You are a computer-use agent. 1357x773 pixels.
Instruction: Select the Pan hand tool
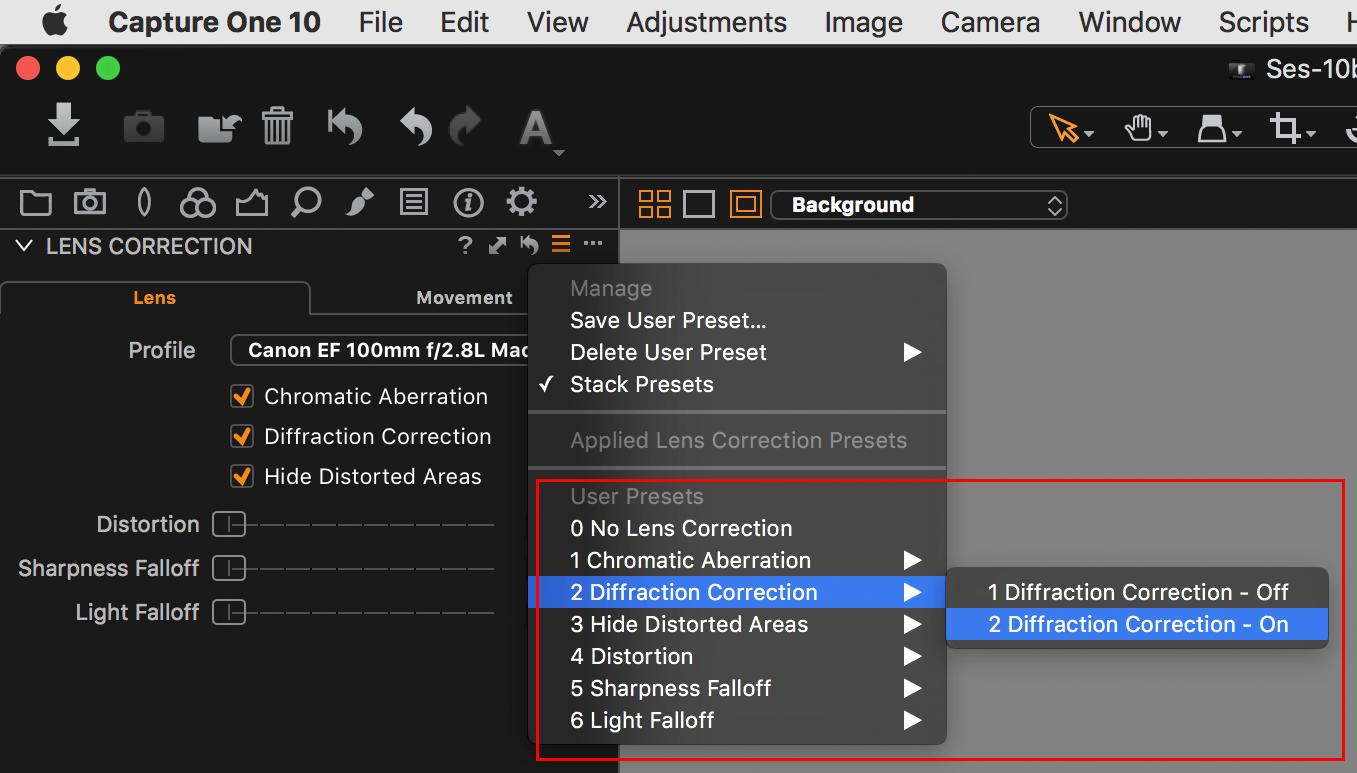[1144, 129]
